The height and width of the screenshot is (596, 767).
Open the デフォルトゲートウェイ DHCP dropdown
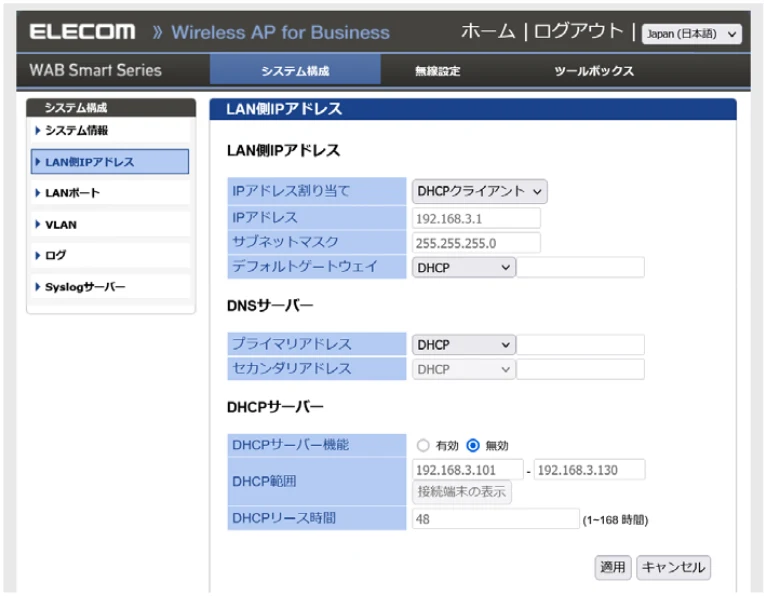click(x=463, y=268)
